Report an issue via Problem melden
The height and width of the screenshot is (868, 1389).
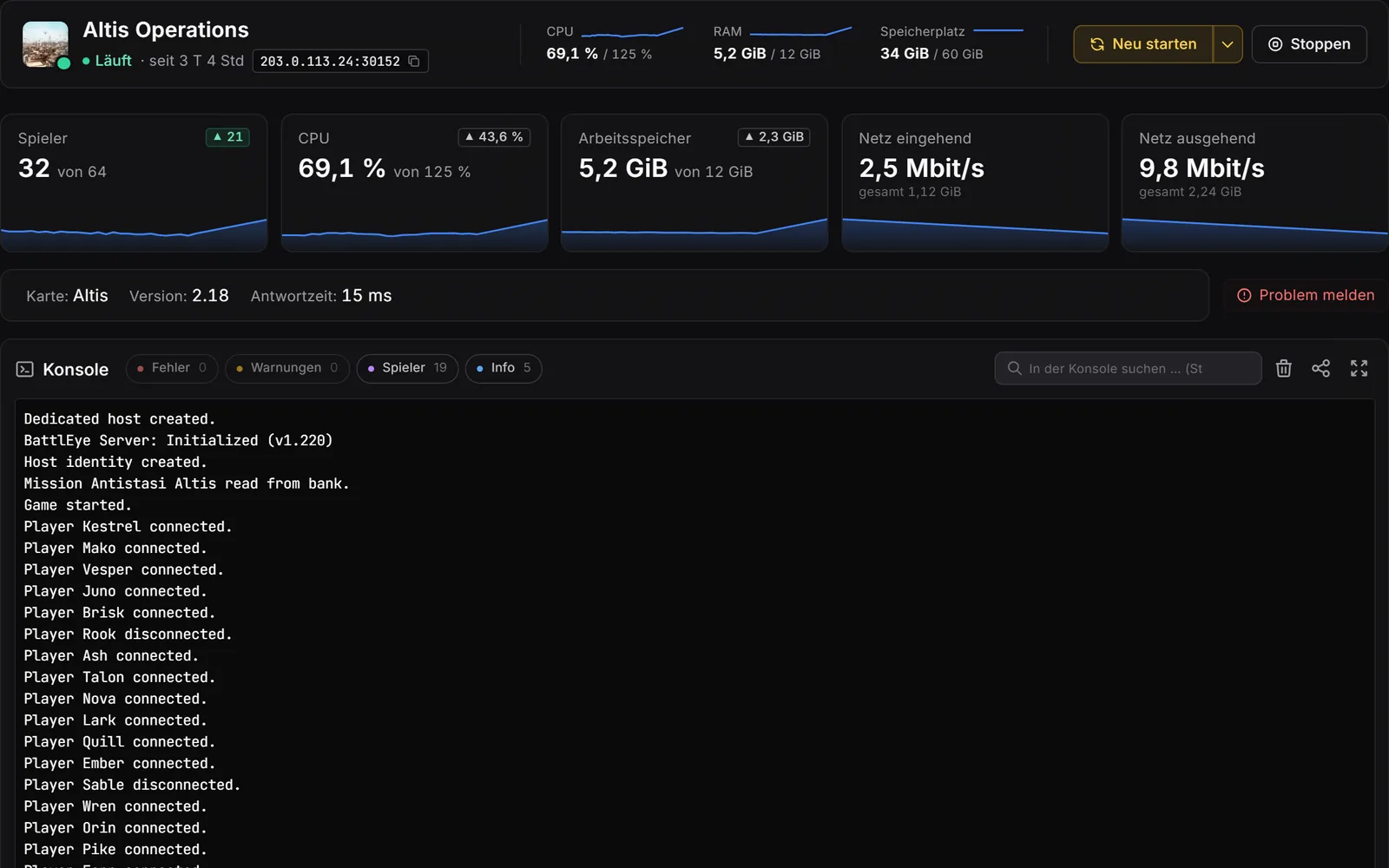coord(1306,295)
